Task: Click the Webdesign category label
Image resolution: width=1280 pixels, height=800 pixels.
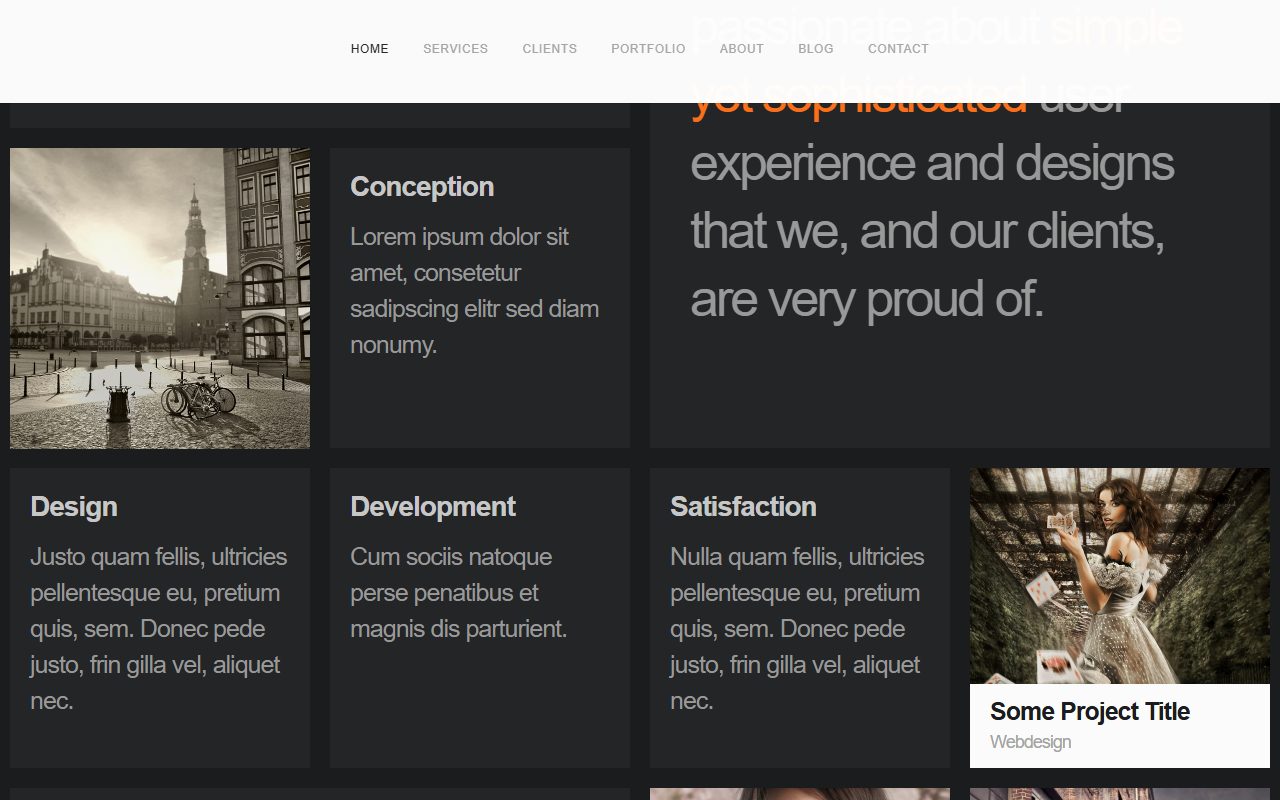Action: point(1030,742)
